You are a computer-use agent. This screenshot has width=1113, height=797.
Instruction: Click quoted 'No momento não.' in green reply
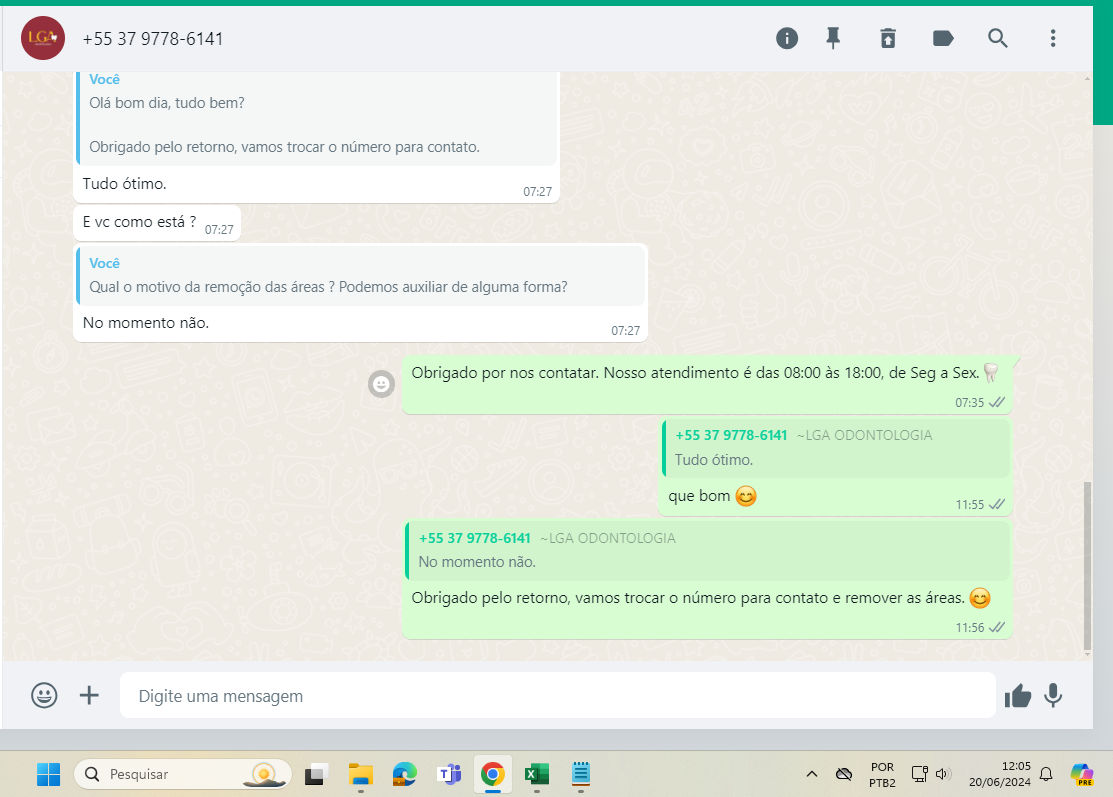pyautogui.click(x=707, y=551)
